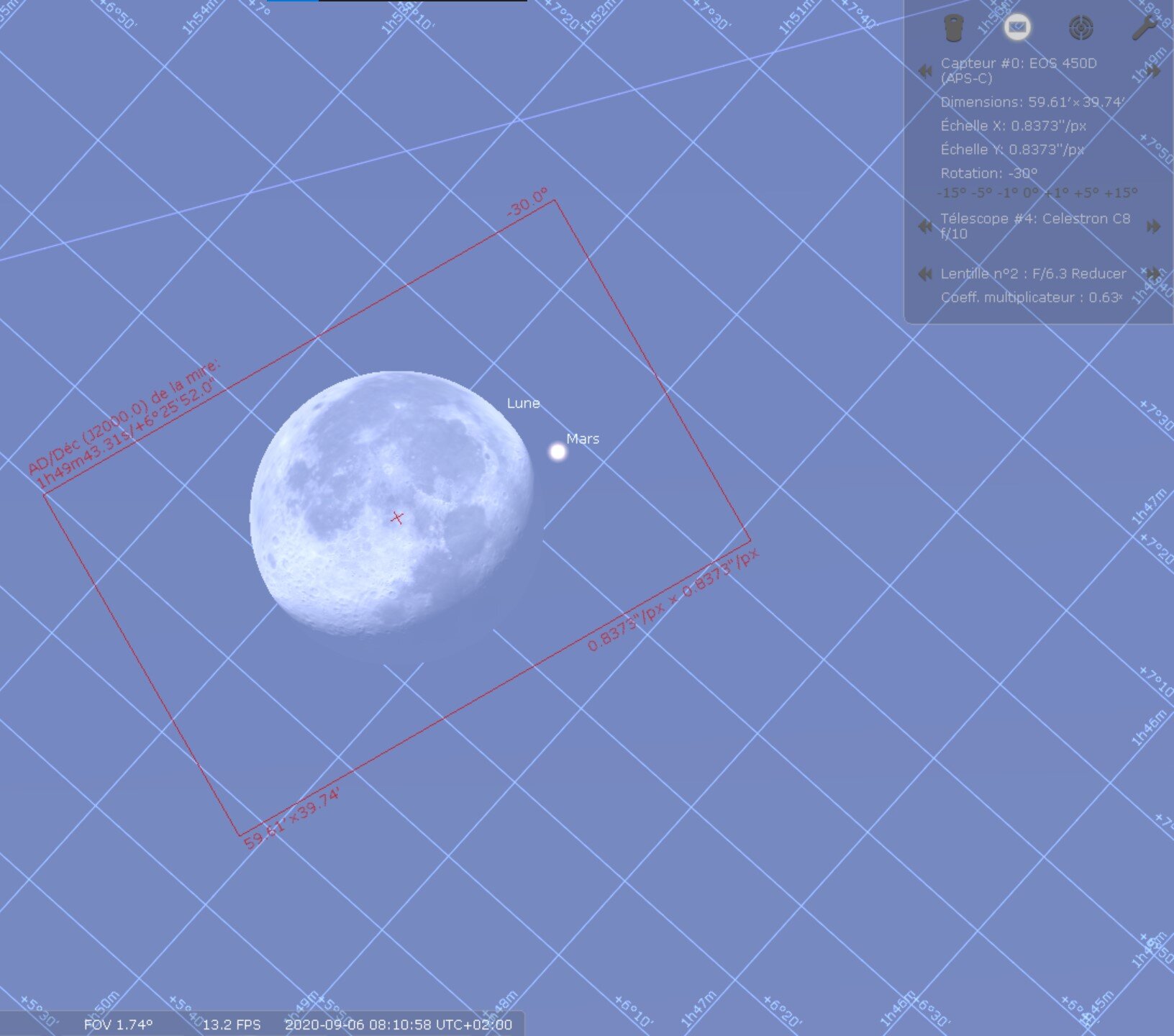
Task: Rotate sensor by -5°
Action: 982,193
